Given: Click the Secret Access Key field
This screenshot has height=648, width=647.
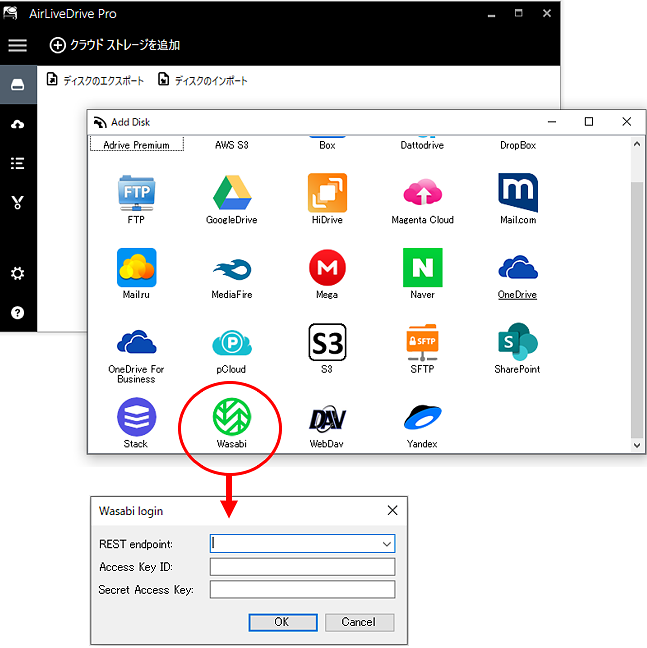Looking at the screenshot, I should [302, 589].
